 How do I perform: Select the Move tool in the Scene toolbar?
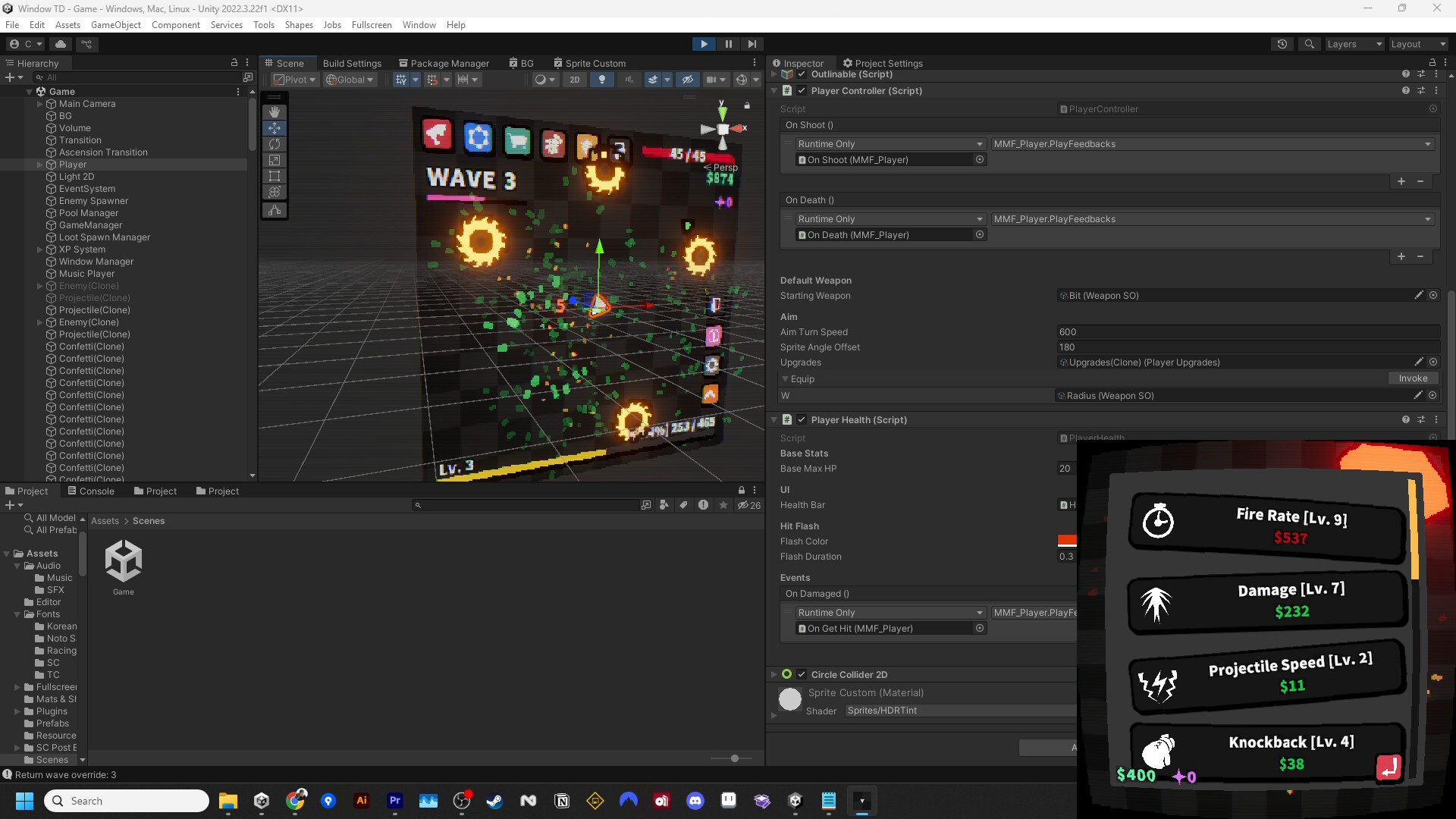[x=275, y=127]
